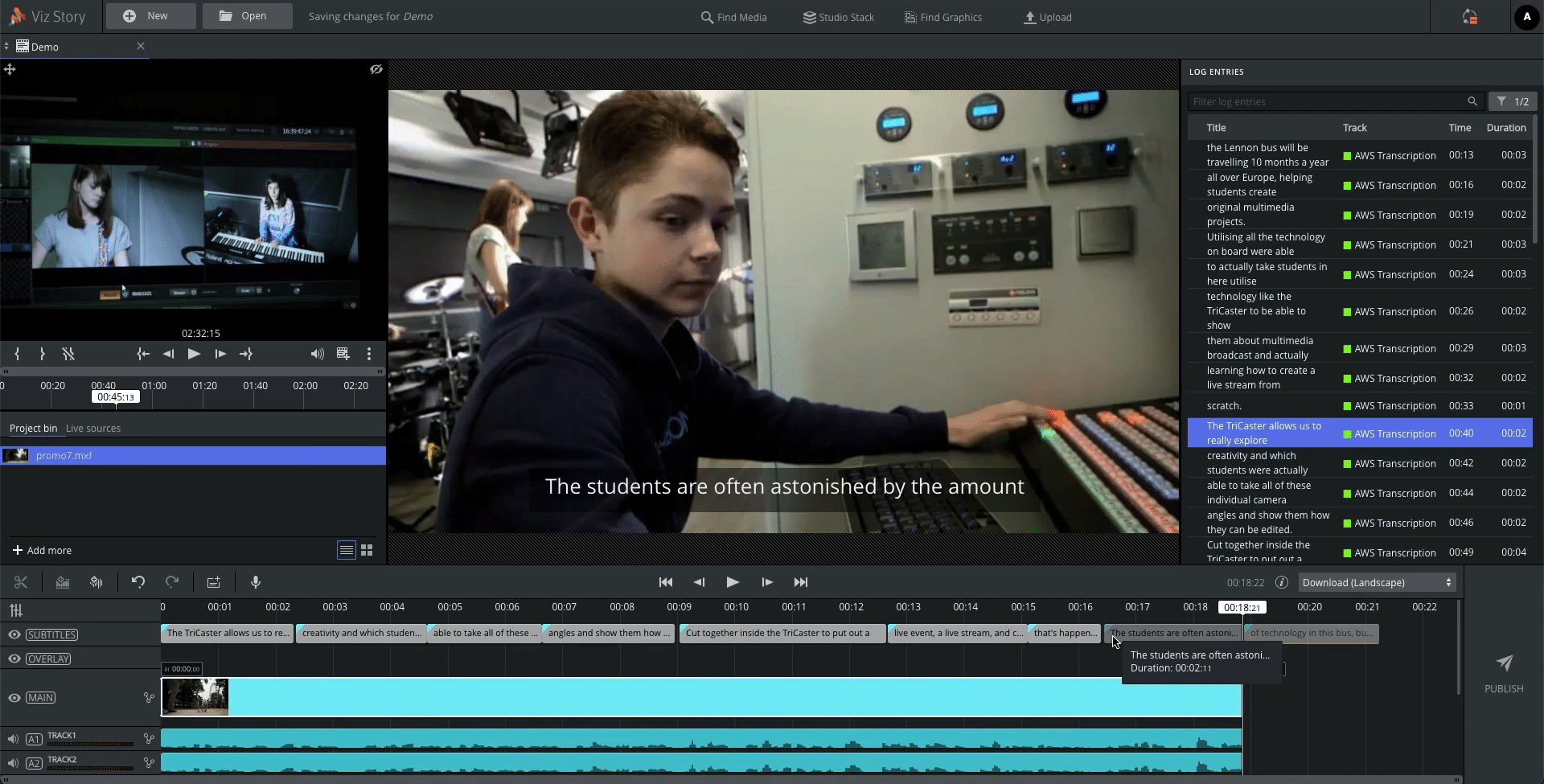1544x784 pixels.
Task: Click the microphone voice-over icon
Action: (256, 582)
